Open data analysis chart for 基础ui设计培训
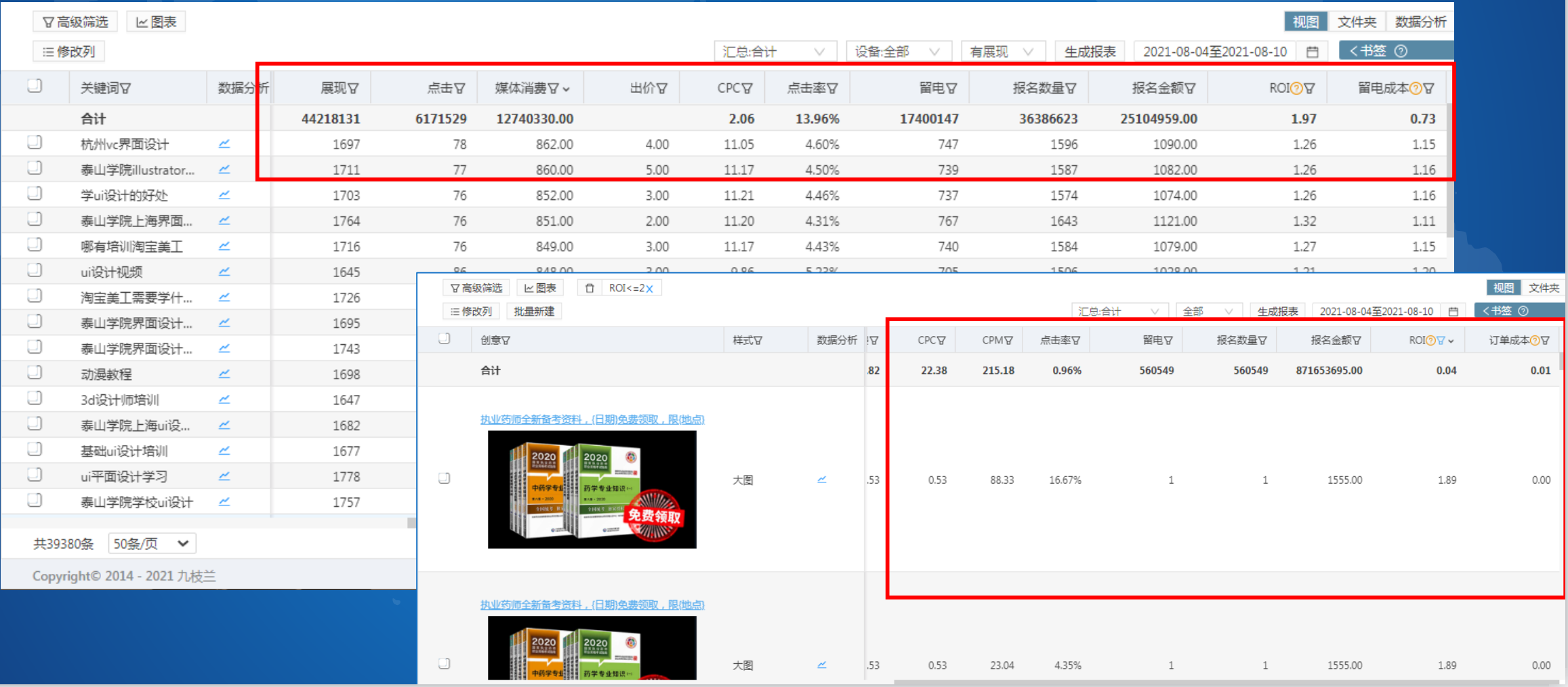Screen dimensions: 1568x687 [x=224, y=451]
